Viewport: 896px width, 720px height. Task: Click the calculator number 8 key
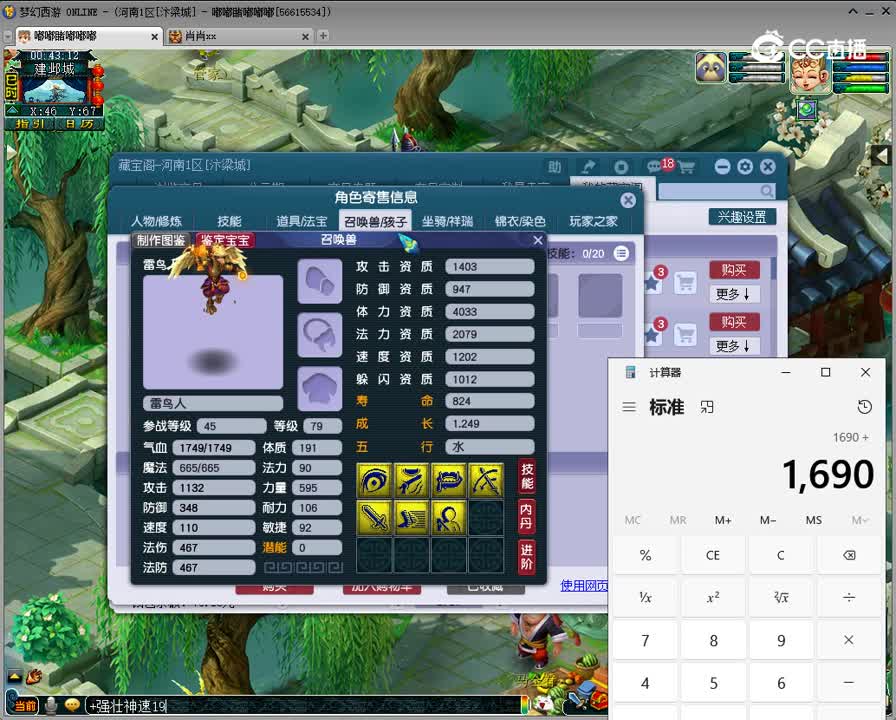(713, 641)
